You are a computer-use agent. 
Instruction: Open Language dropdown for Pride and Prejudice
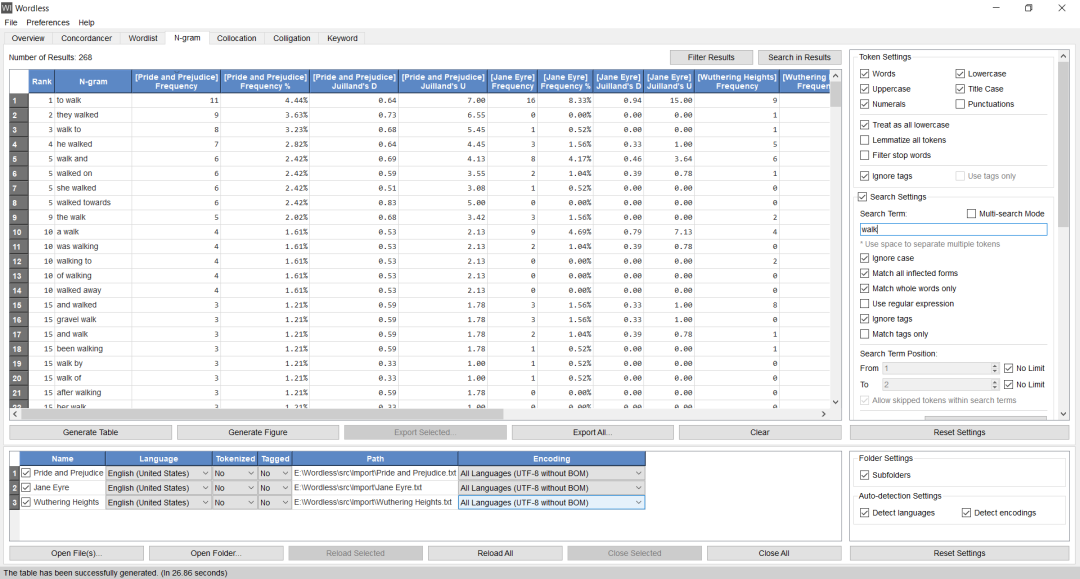pyautogui.click(x=158, y=474)
